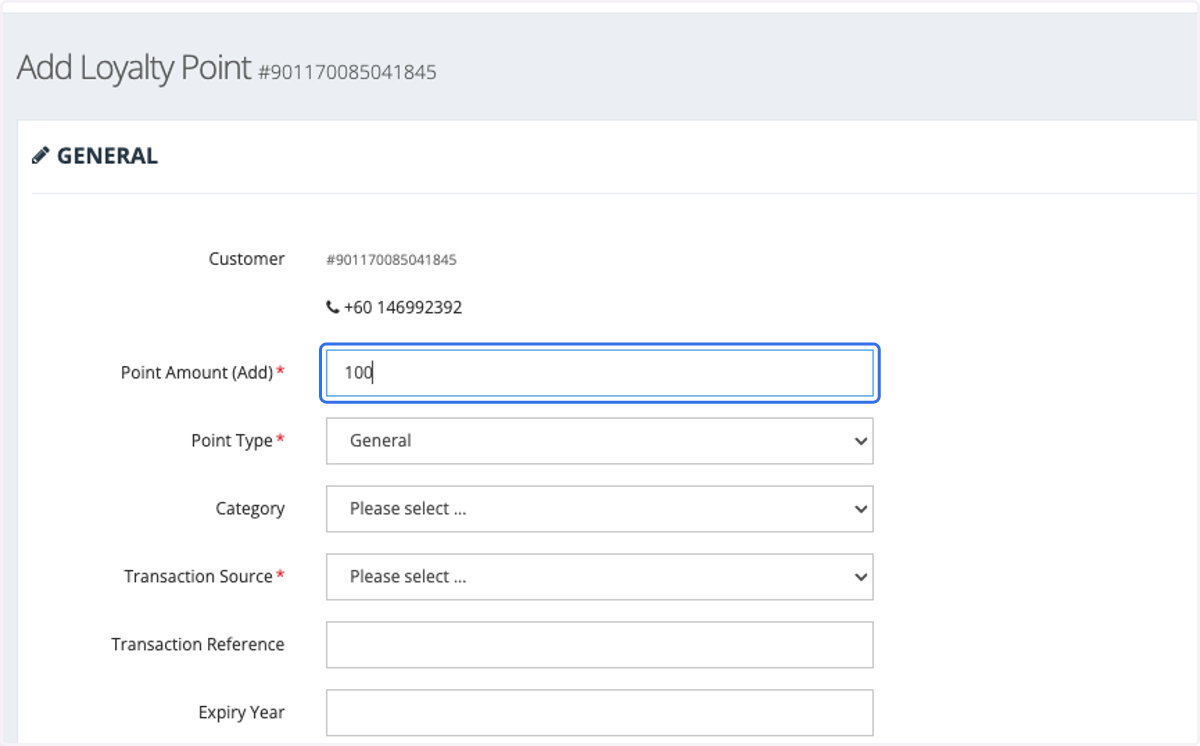Click the Category label
Screen dimensions: 1200x746
point(250,509)
